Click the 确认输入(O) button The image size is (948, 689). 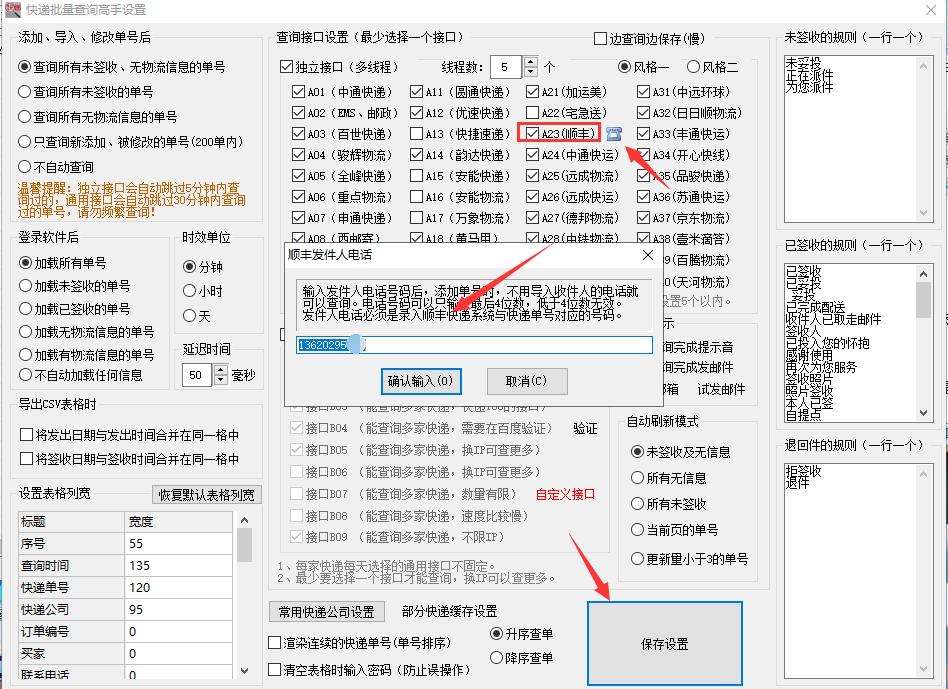[x=420, y=381]
